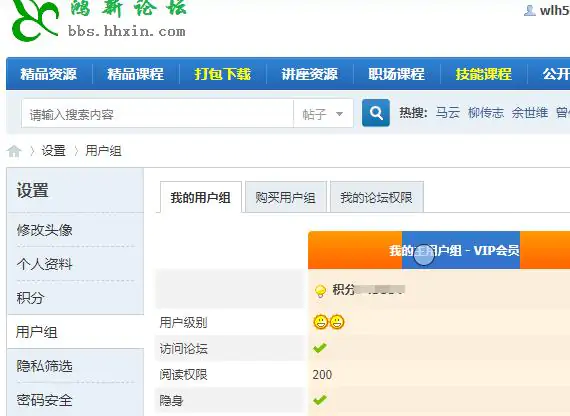Click 用户组 in the breadcrumb
This screenshot has width=570, height=416.
click(103, 151)
